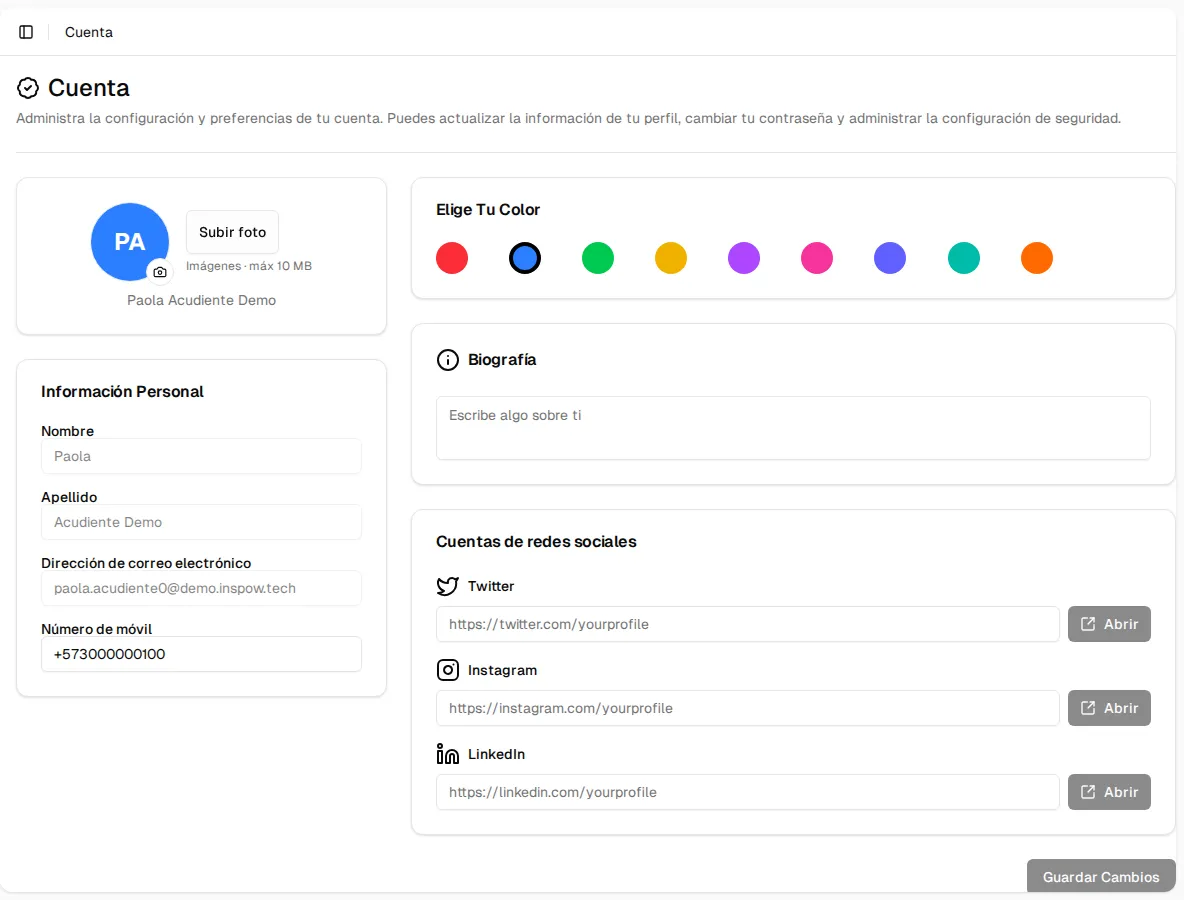Save with Guardar Cambios button
1184x900 pixels.
click(x=1101, y=877)
